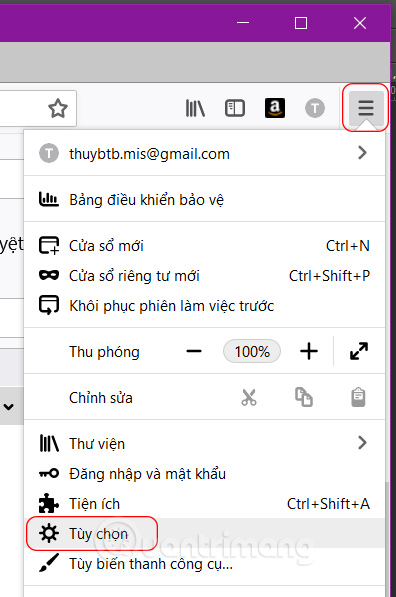Screen dimensions: 396x597
Task: Open the Library toolbar icon
Action: coord(195,108)
